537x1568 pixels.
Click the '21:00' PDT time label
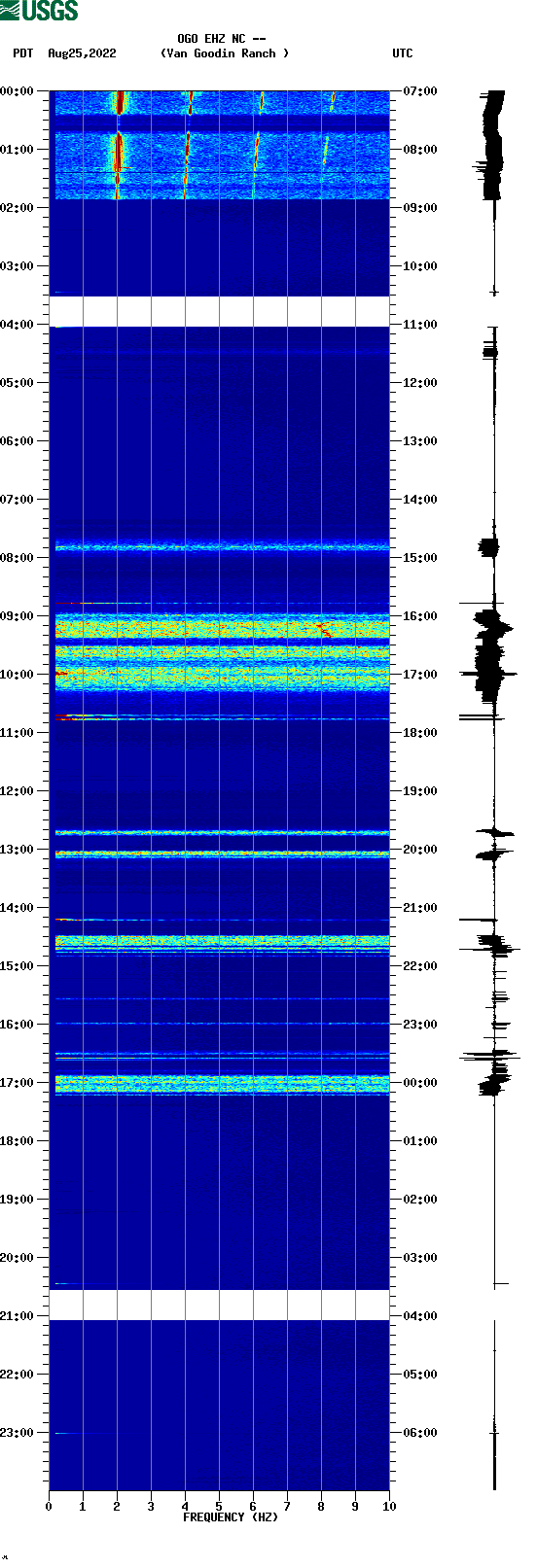coord(17,1316)
